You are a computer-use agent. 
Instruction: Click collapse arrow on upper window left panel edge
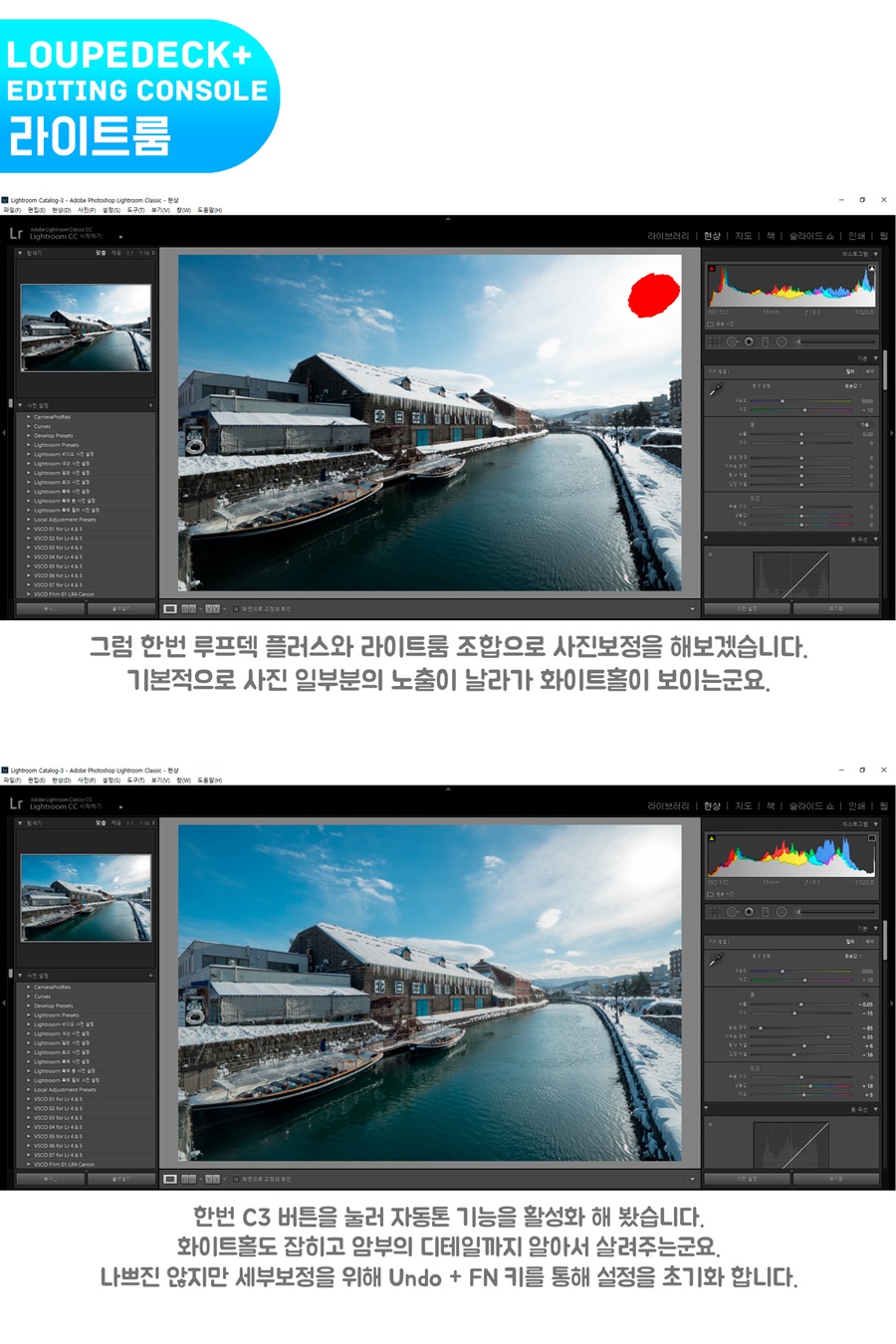(4, 433)
